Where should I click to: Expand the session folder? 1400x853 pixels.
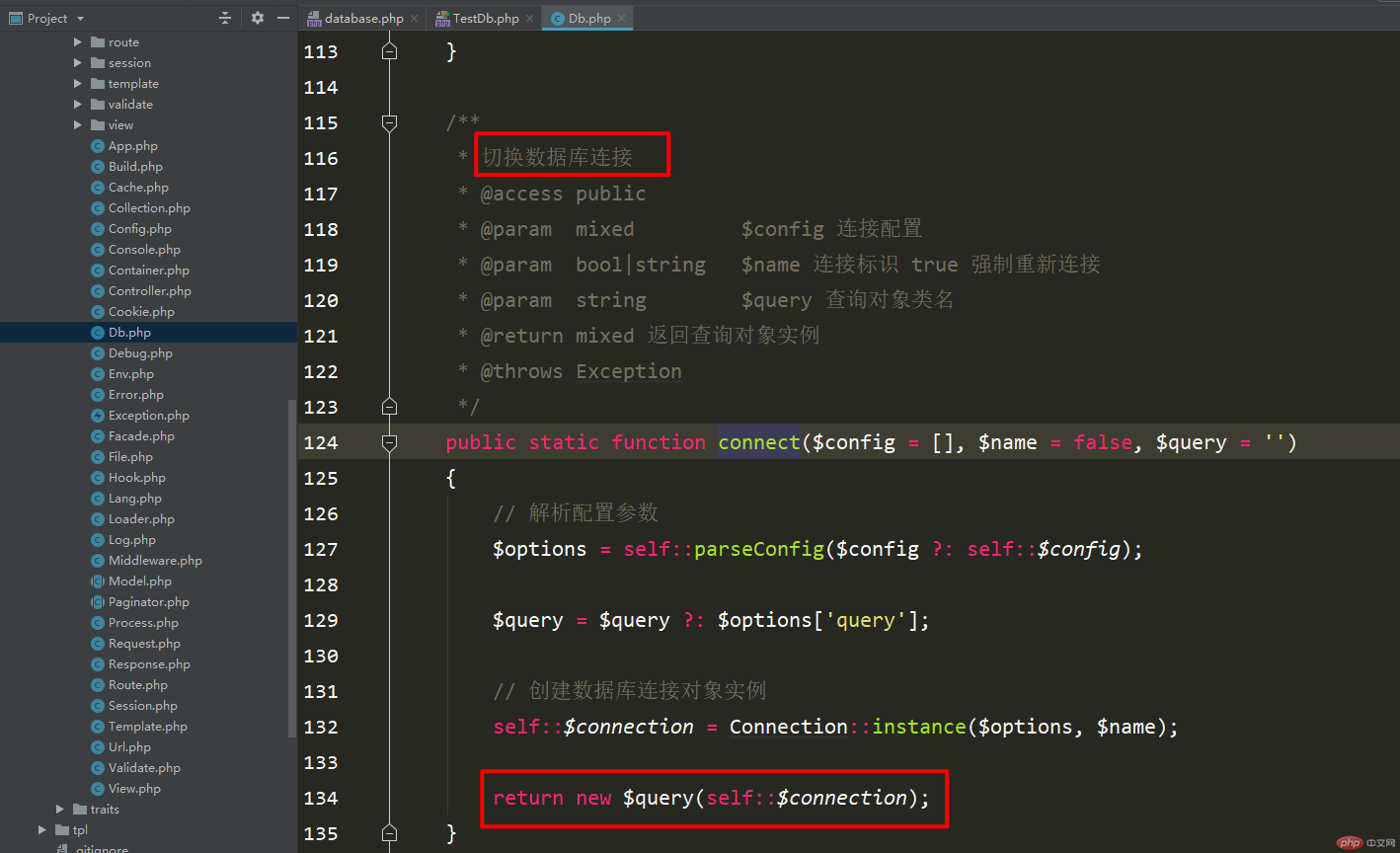pos(78,63)
